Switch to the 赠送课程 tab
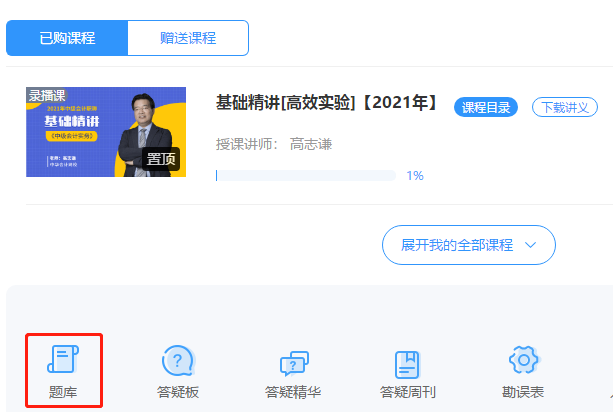This screenshot has width=613, height=412. [x=188, y=38]
